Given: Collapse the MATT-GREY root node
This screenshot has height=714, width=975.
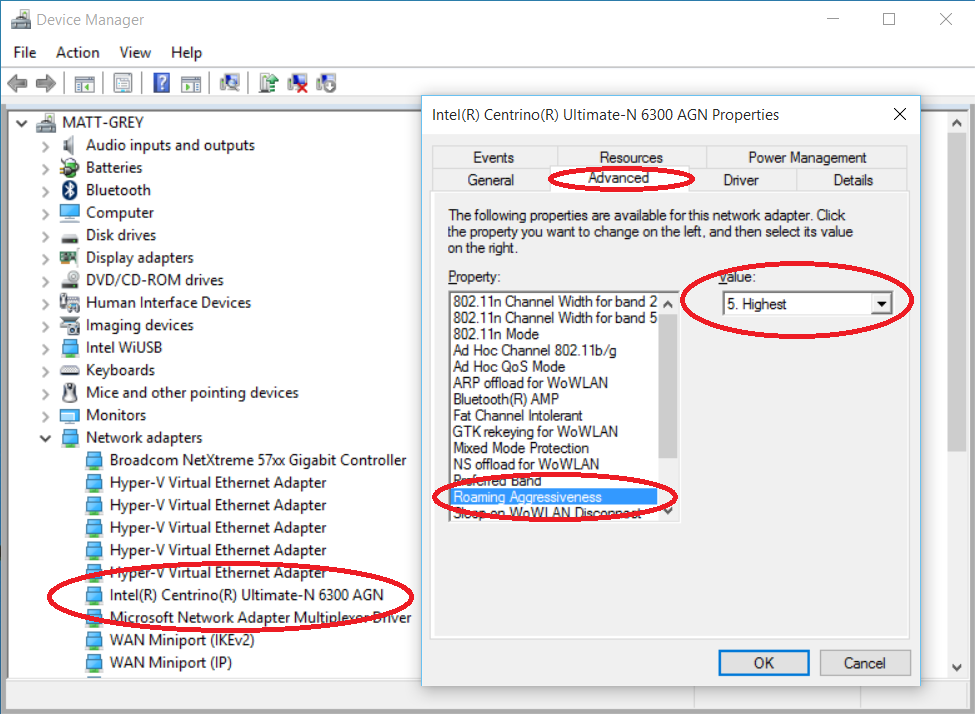Looking at the screenshot, I should pyautogui.click(x=22, y=123).
